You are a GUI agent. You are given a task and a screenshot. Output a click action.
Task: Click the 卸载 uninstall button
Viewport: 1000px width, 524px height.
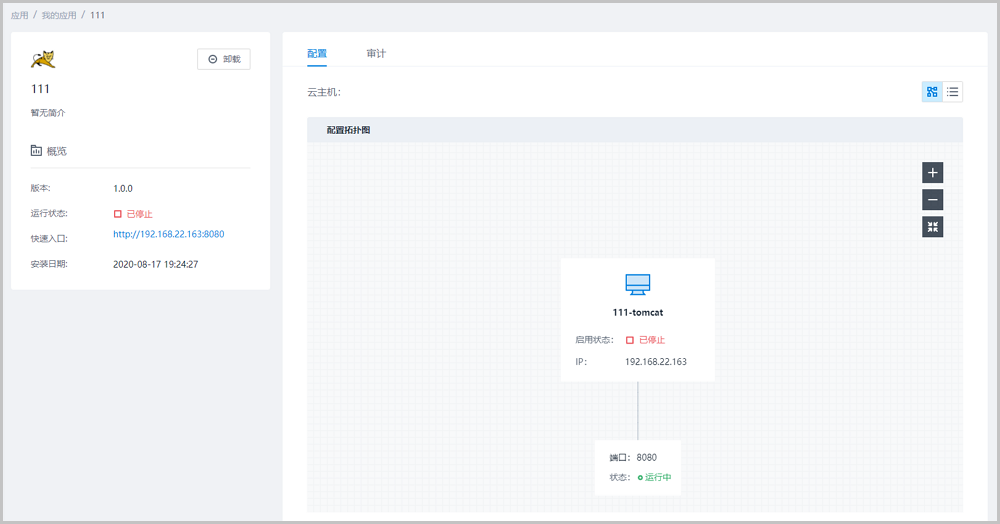pos(223,59)
